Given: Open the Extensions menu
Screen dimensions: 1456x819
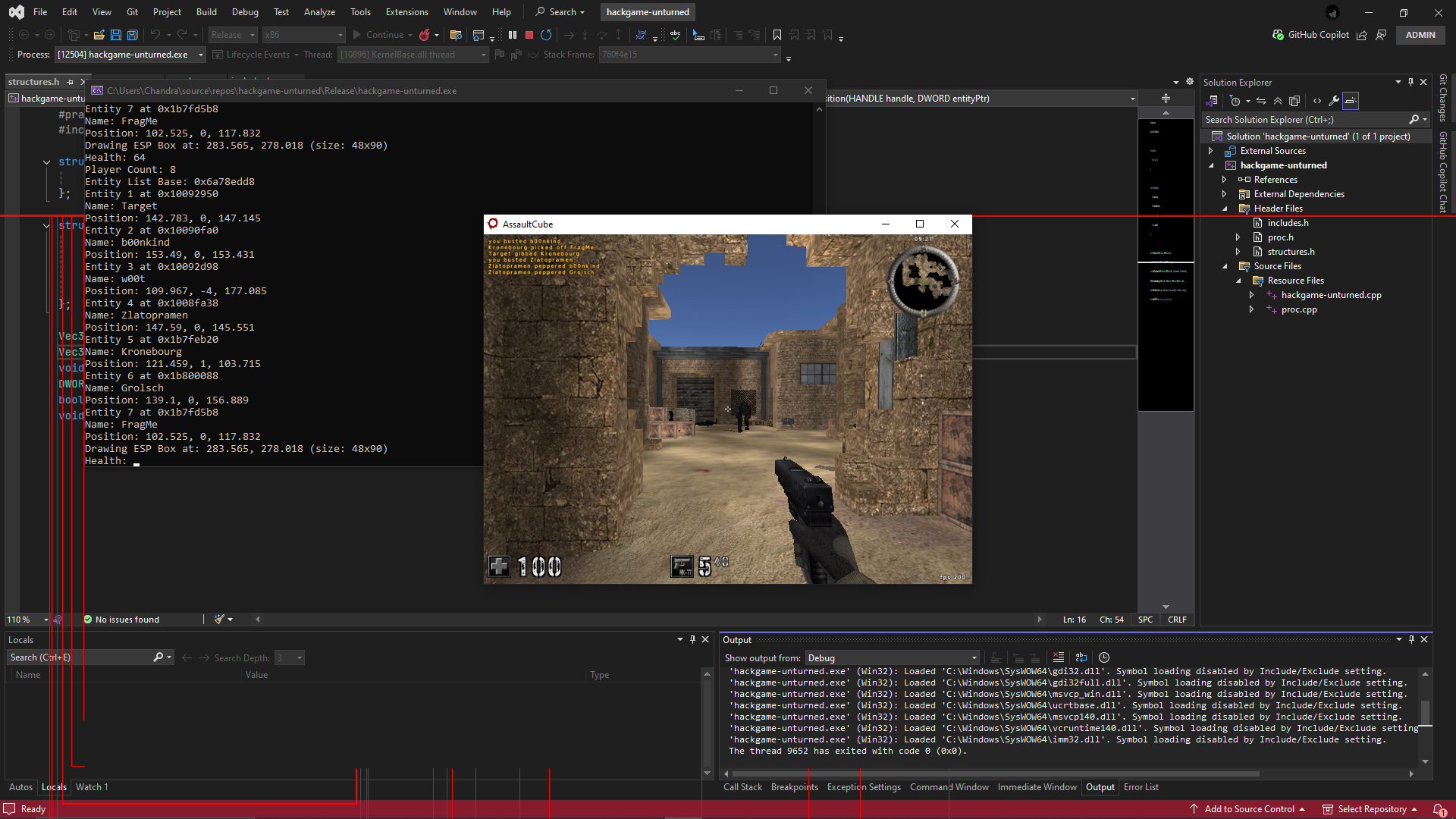Looking at the screenshot, I should tap(407, 12).
